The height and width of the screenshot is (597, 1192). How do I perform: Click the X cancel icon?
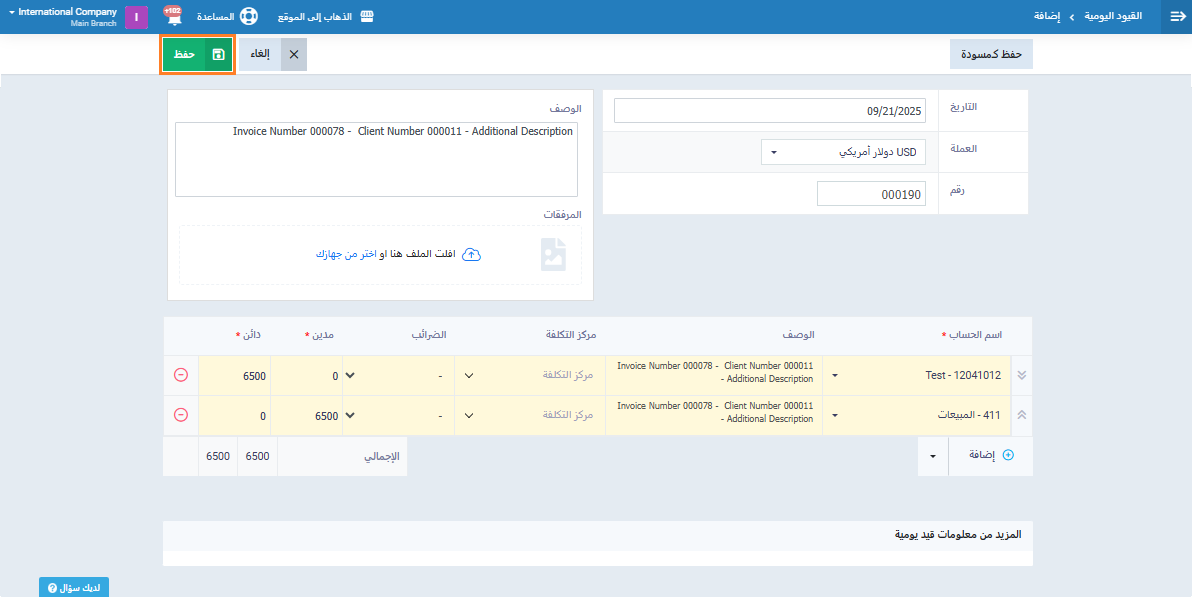click(x=293, y=55)
